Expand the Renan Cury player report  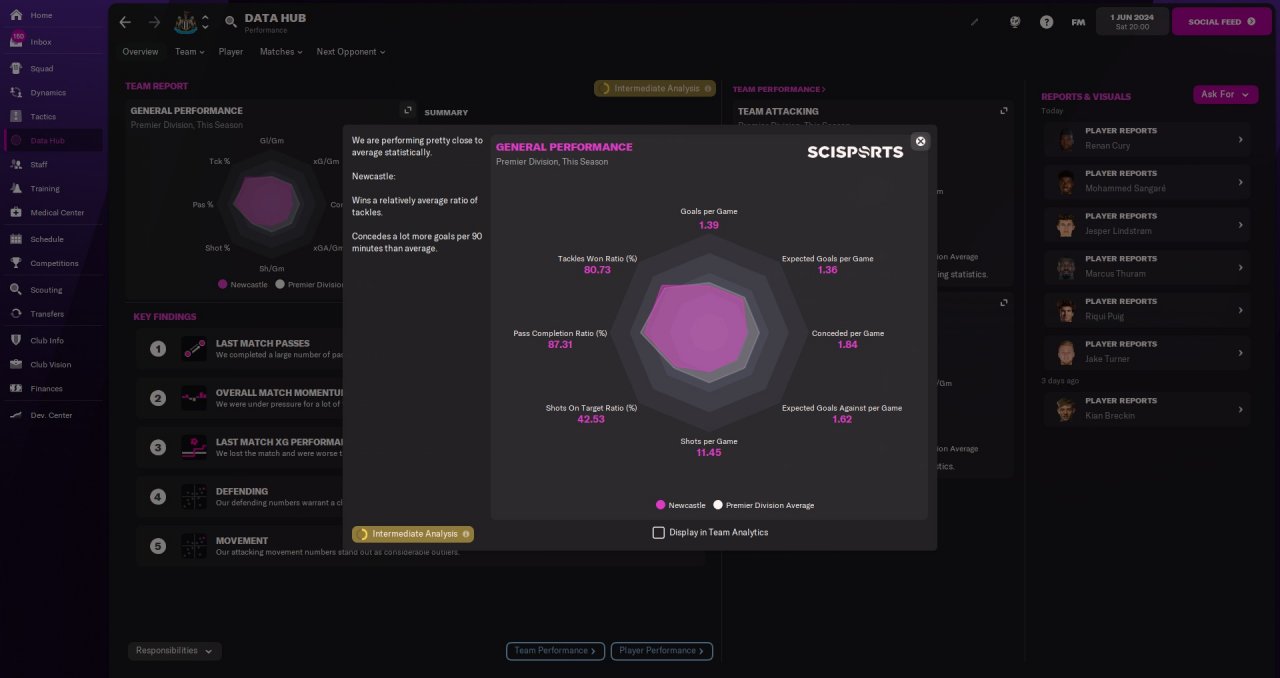click(1241, 140)
